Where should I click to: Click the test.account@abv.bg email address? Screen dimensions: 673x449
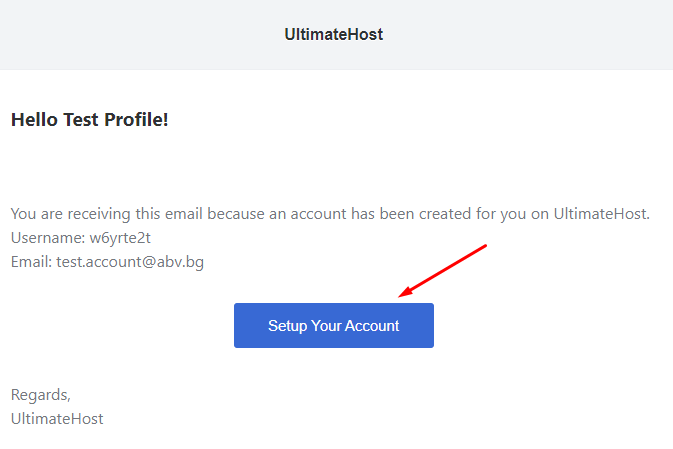coord(130,262)
